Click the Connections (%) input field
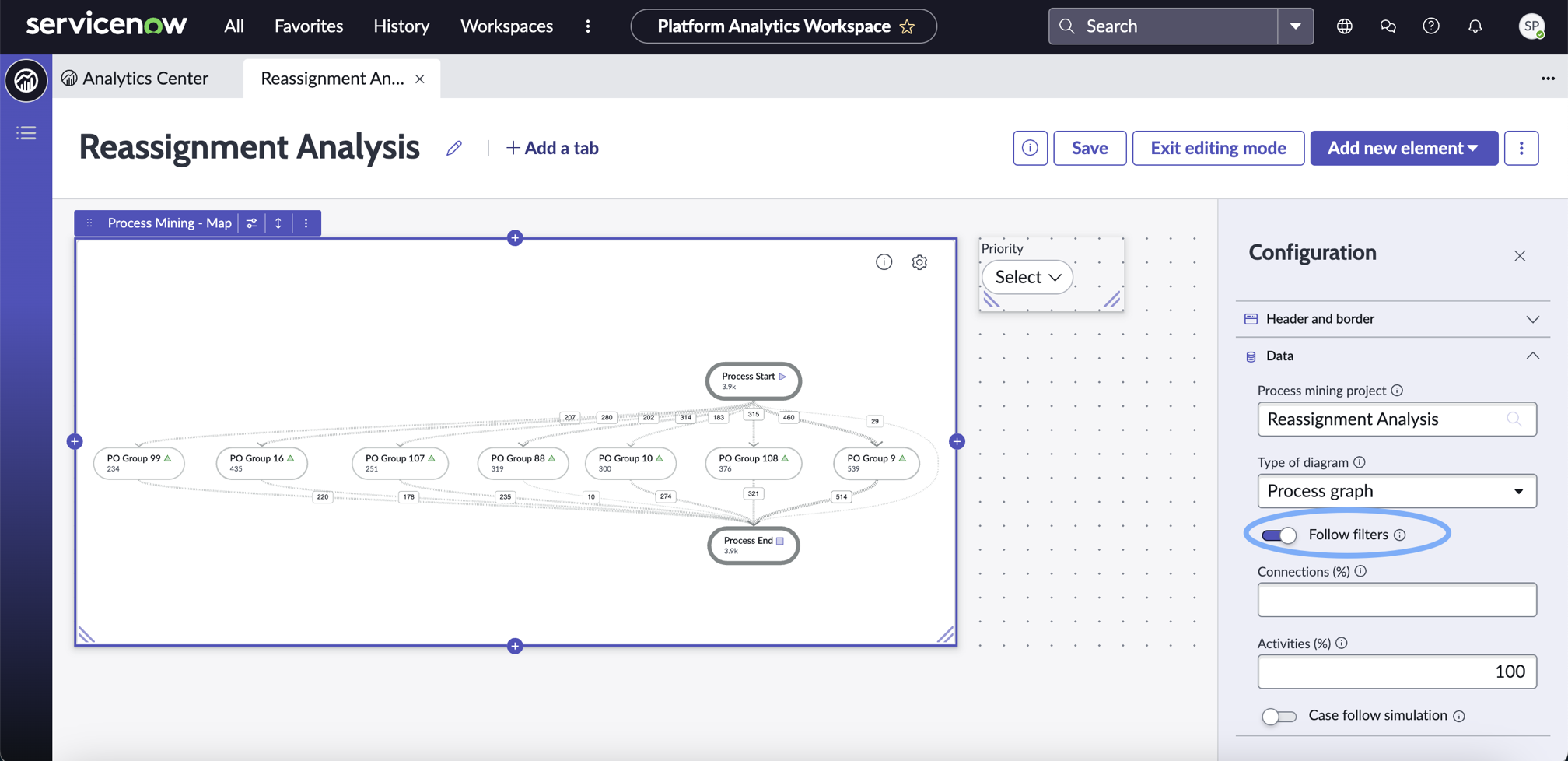Screen dimensions: 1568x761 tap(1397, 600)
